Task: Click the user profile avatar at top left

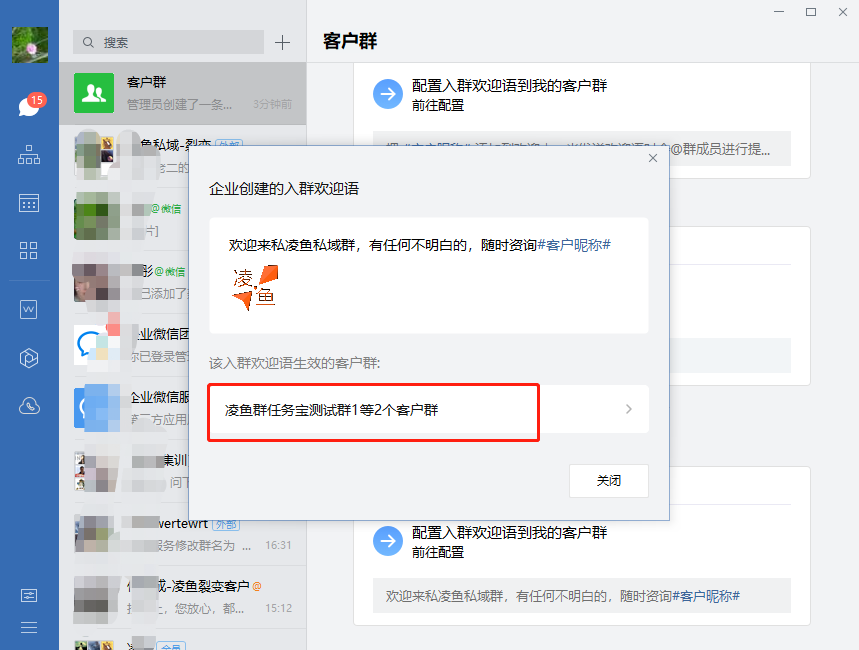Action: [29, 45]
